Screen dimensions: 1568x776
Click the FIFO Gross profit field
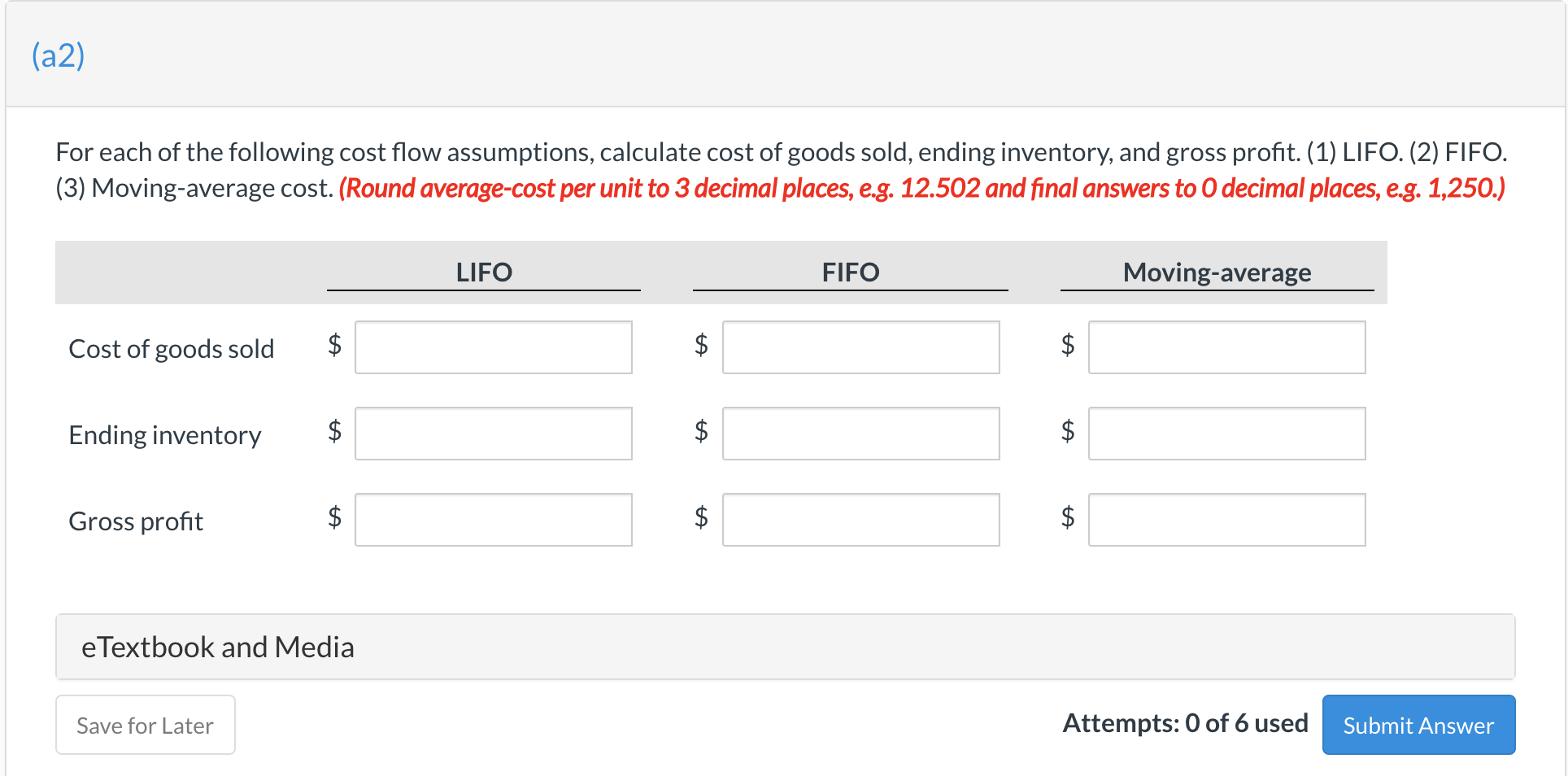tap(860, 520)
